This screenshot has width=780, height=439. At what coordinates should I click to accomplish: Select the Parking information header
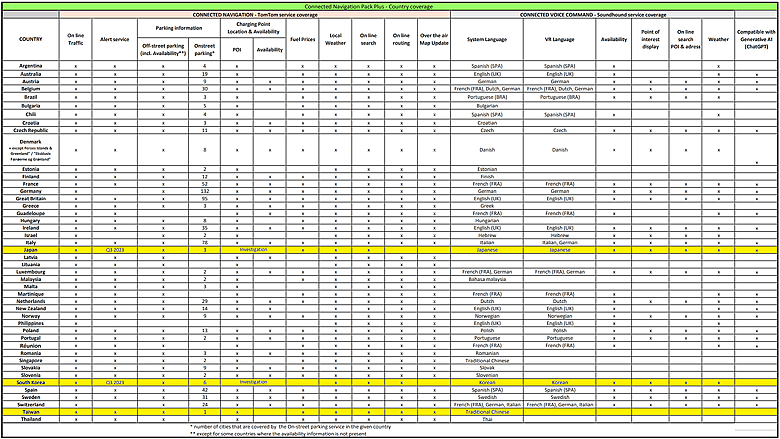click(179, 28)
